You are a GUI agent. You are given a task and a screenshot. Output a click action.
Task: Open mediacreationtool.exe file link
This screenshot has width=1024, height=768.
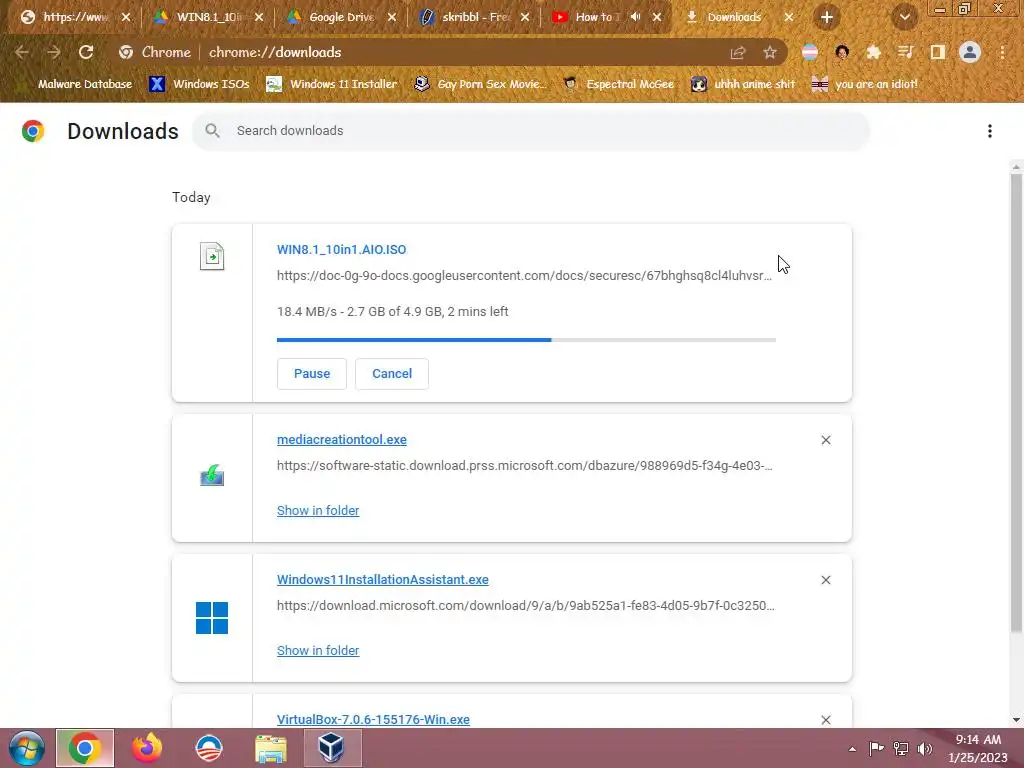[x=342, y=440]
